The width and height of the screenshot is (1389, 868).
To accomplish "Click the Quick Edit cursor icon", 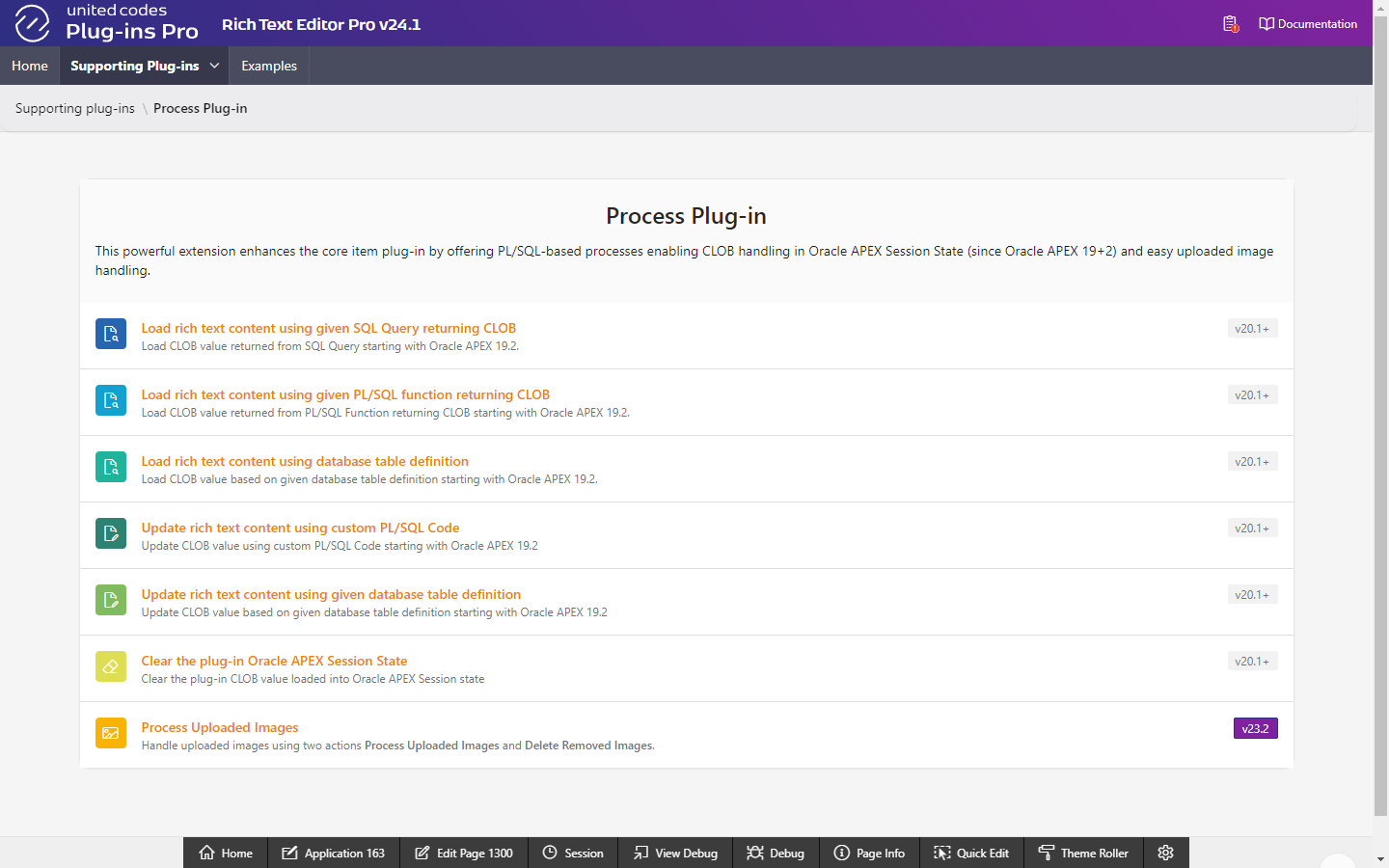I will pos(942,853).
